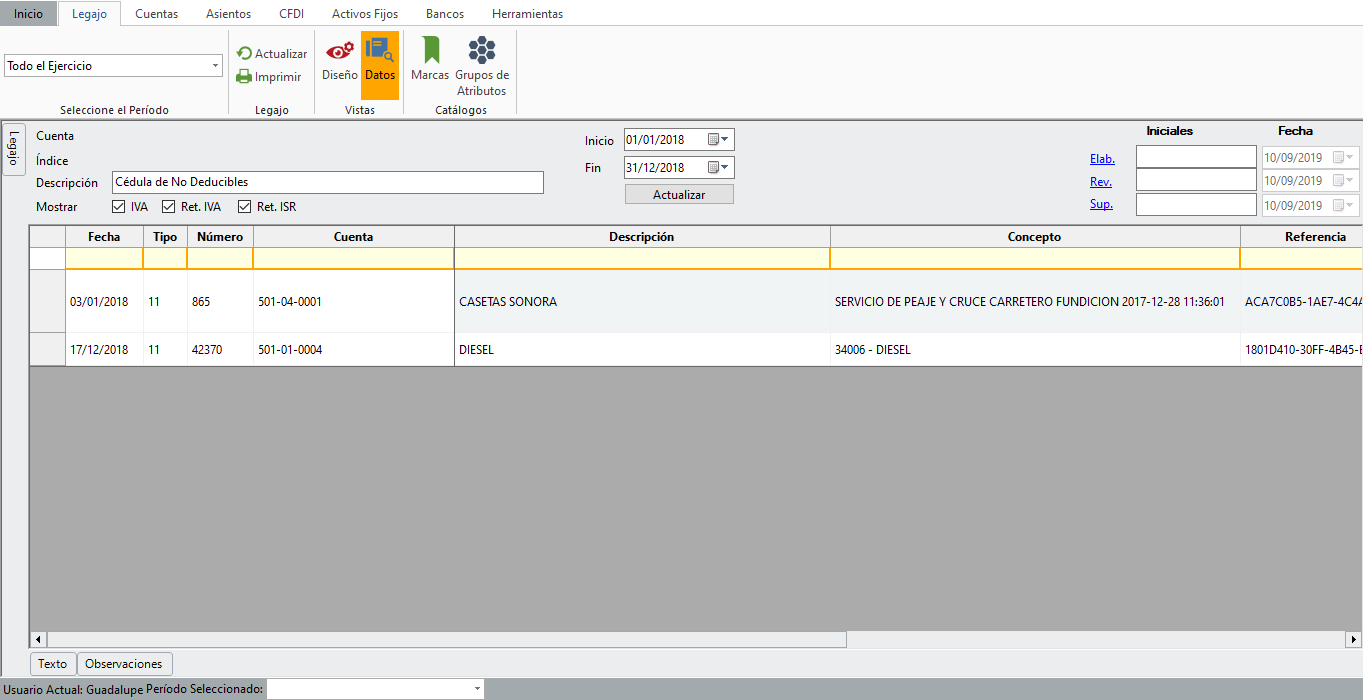Click into the Descripción text field

[x=328, y=182]
